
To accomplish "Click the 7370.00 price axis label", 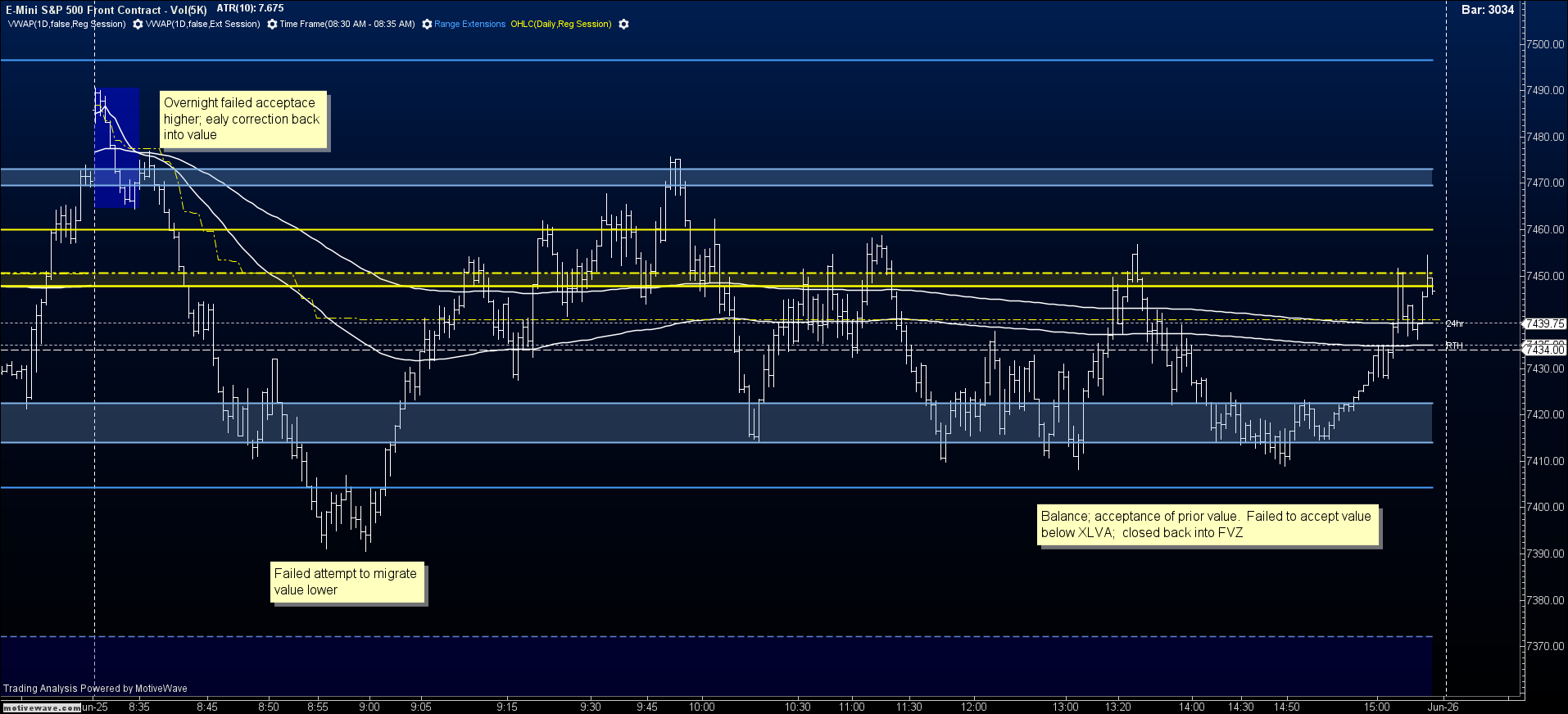I will [x=1546, y=647].
